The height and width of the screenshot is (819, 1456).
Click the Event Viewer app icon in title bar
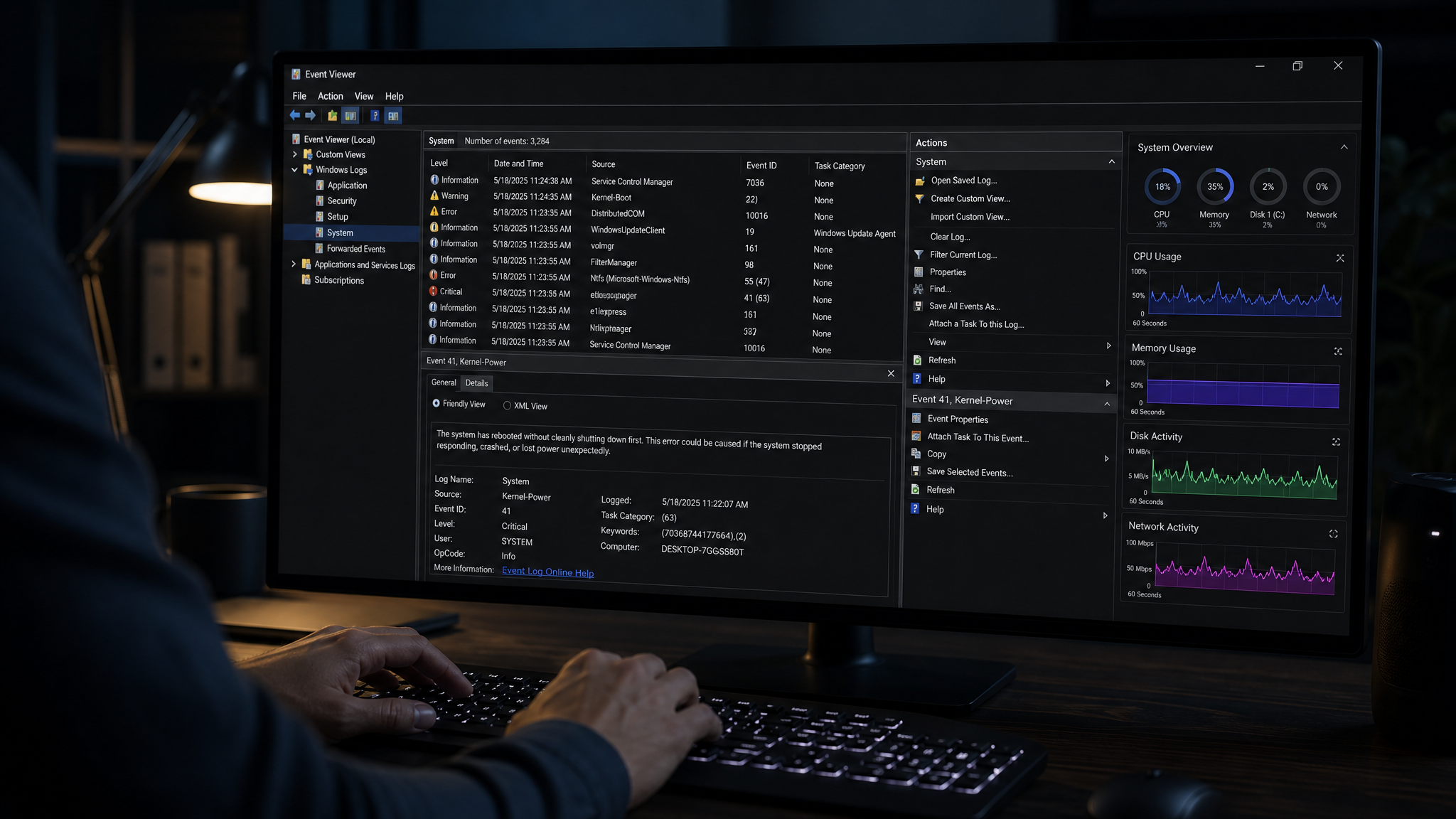[296, 74]
